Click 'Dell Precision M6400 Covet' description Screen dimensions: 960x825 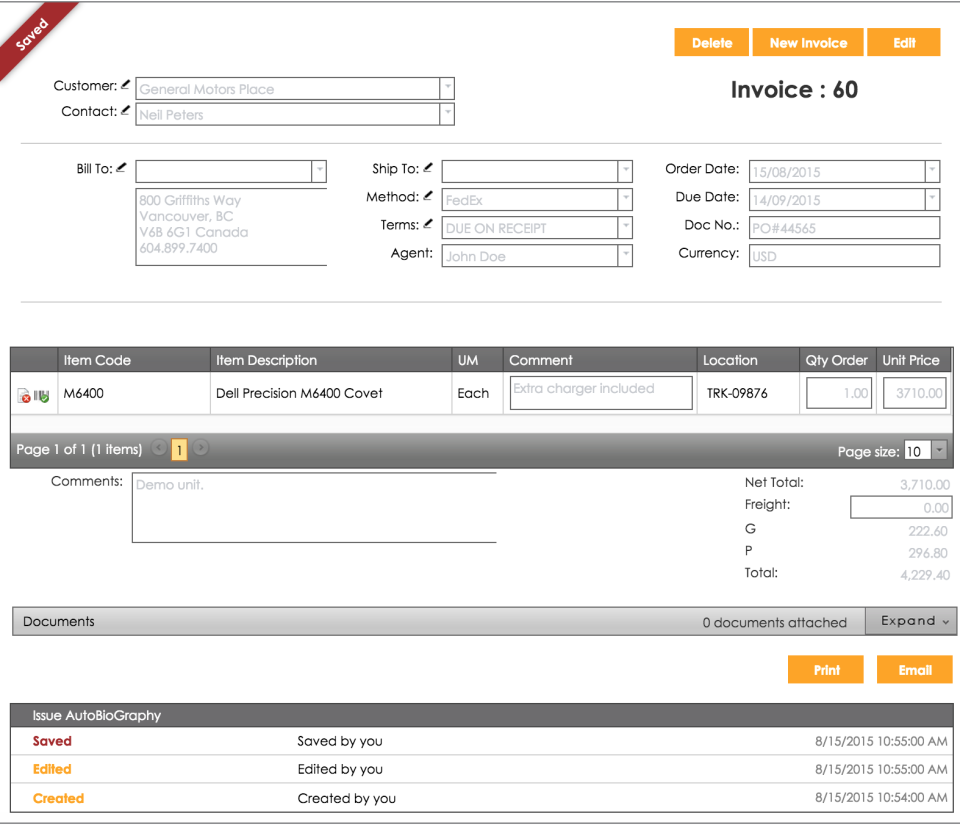coord(299,393)
